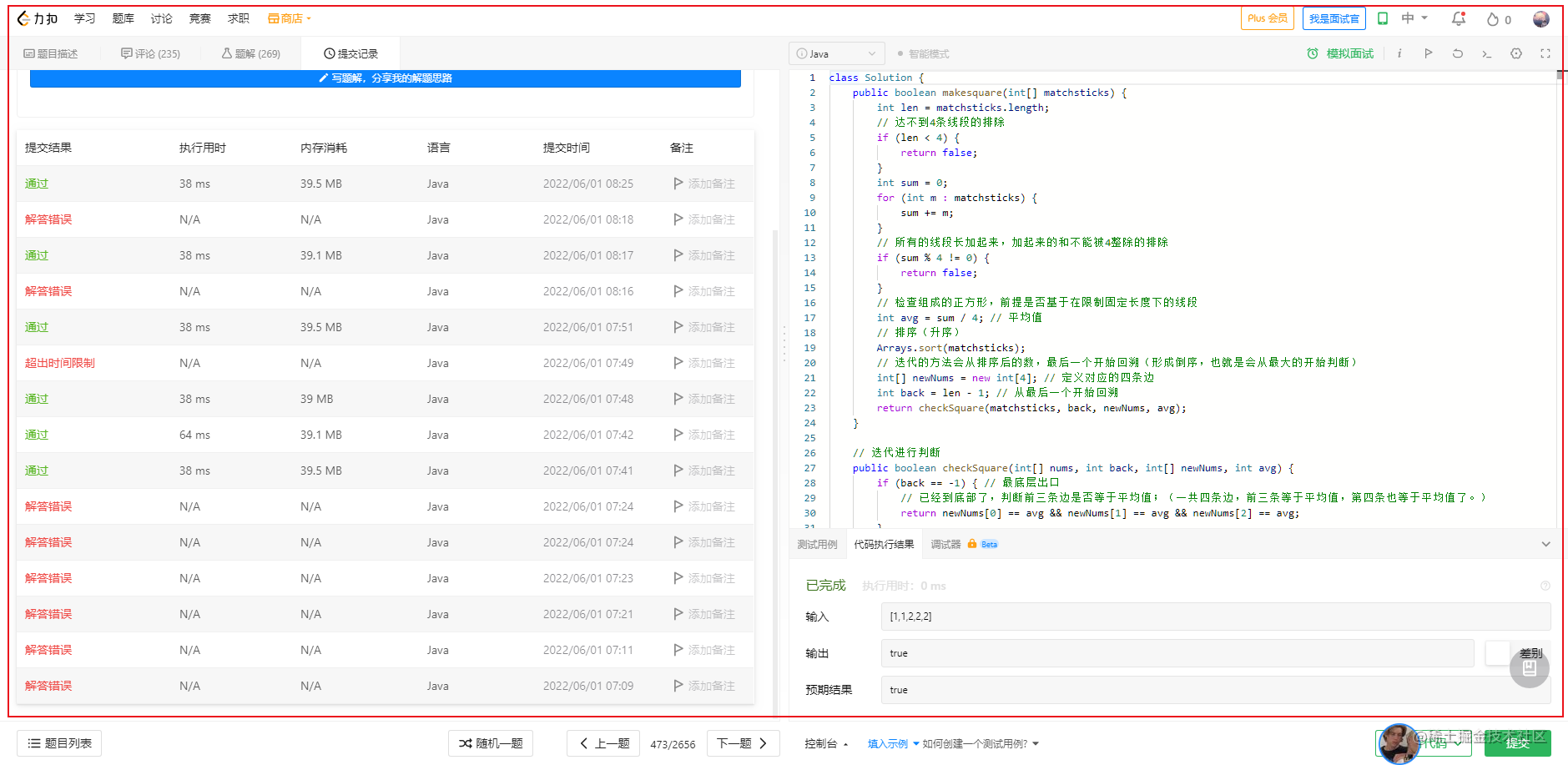This screenshot has height=765, width=1568.
Task: Select the 提交记录 tab
Action: 350,53
